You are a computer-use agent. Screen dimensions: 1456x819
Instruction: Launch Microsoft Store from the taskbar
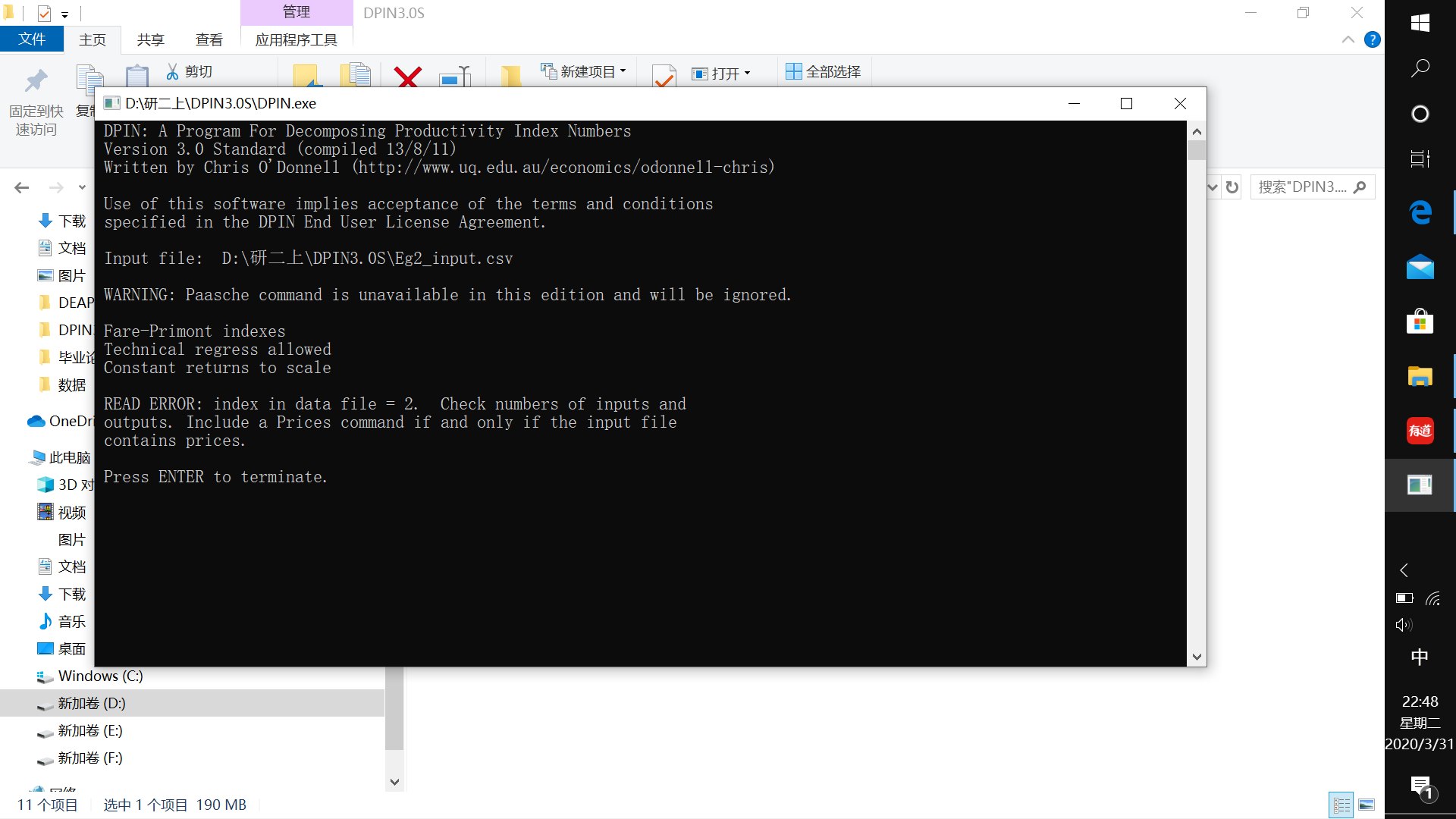pos(1420,322)
